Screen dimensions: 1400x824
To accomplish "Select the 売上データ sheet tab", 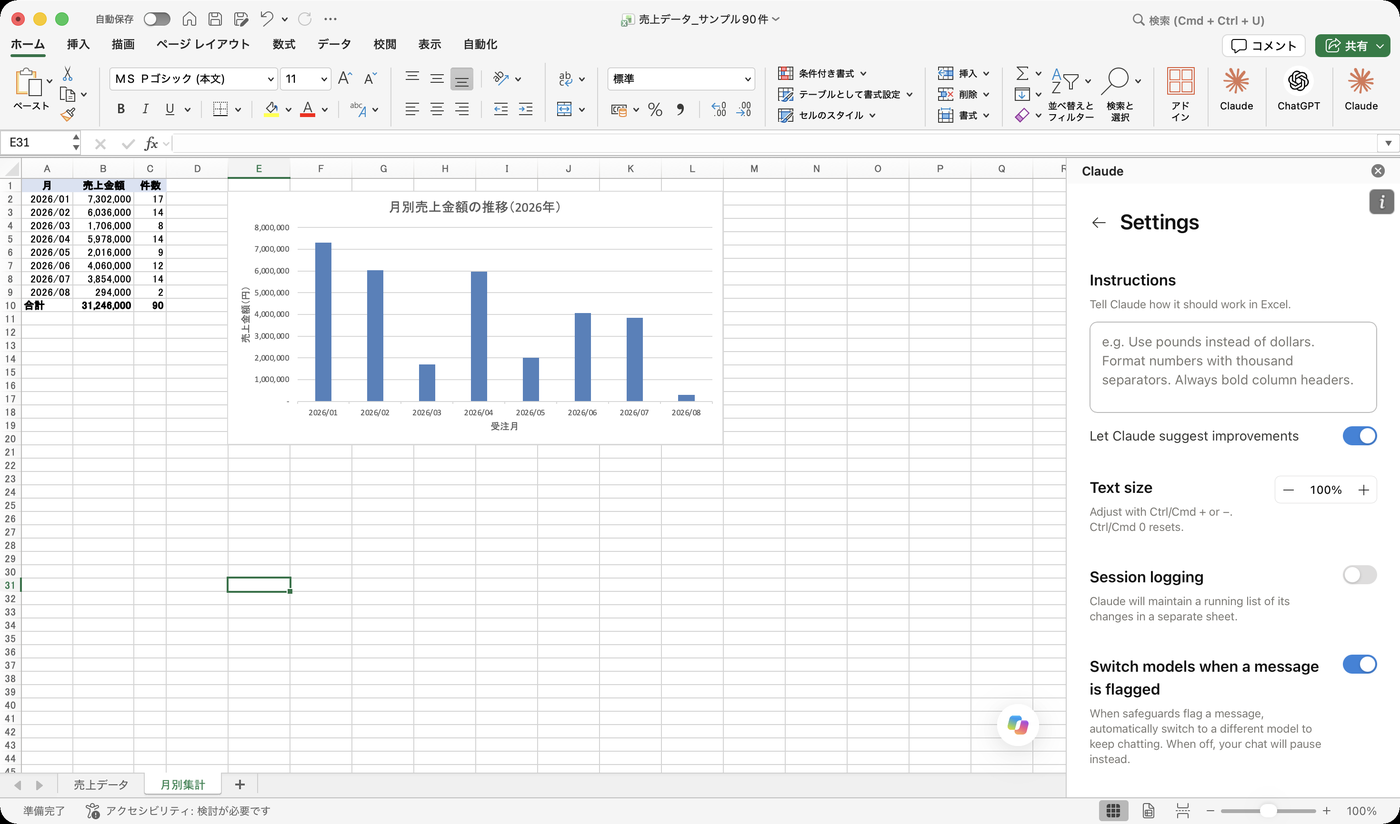I will tap(101, 785).
